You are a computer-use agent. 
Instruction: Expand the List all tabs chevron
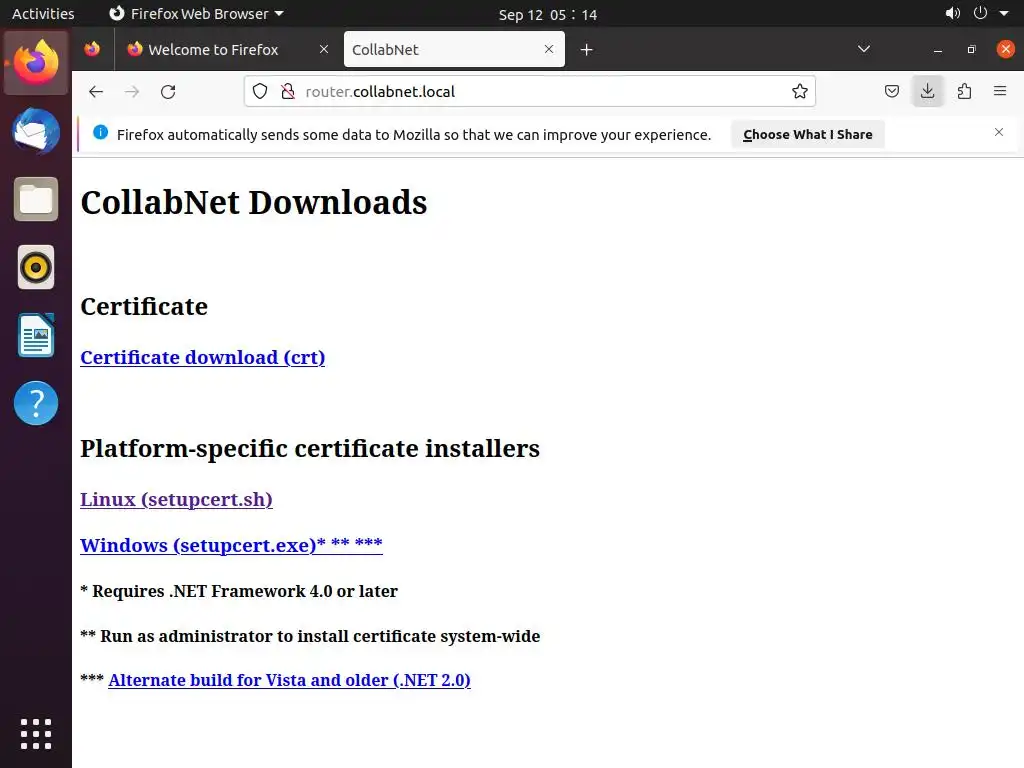pos(864,49)
